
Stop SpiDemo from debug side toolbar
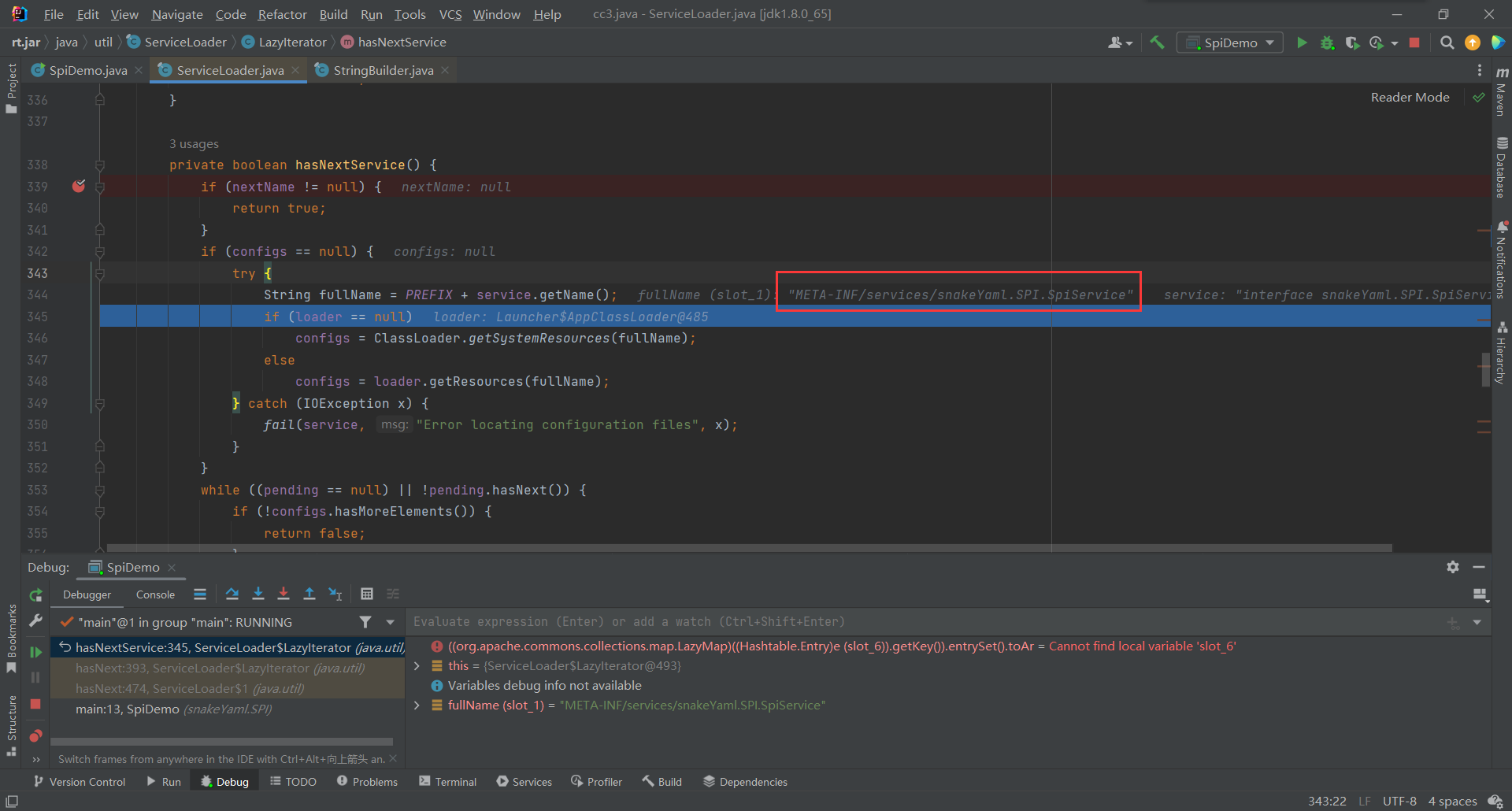[x=35, y=704]
